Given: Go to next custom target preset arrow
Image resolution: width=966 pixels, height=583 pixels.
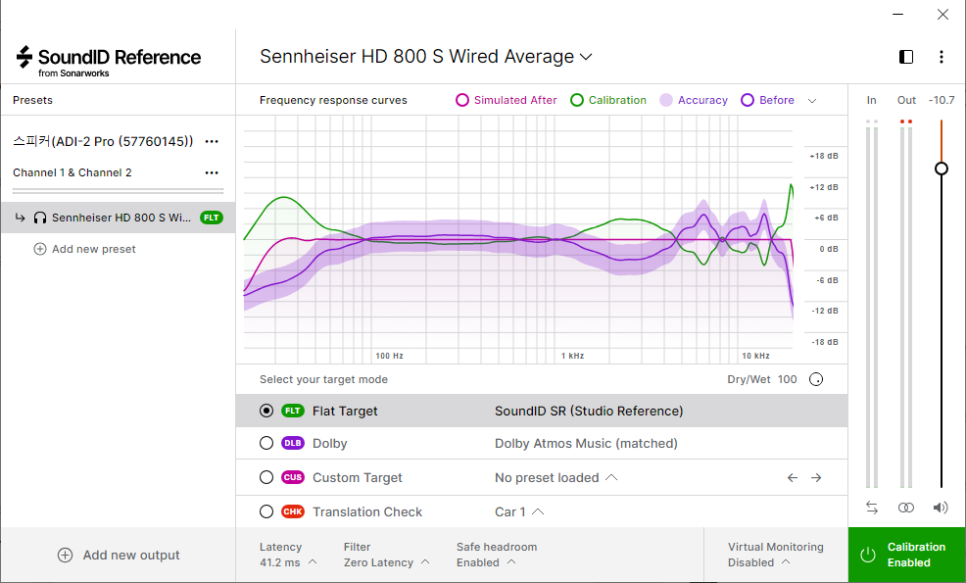Looking at the screenshot, I should [x=816, y=478].
